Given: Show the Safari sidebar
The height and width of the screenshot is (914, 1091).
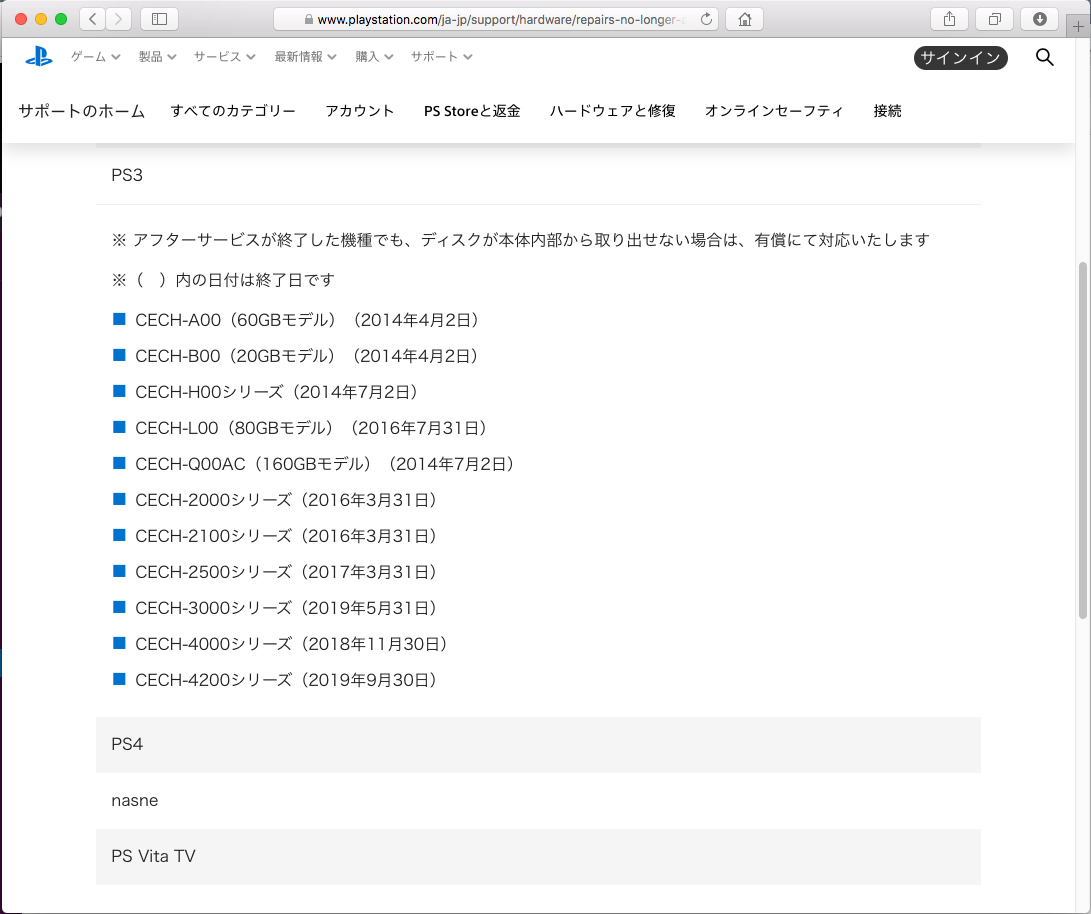Looking at the screenshot, I should [x=159, y=19].
